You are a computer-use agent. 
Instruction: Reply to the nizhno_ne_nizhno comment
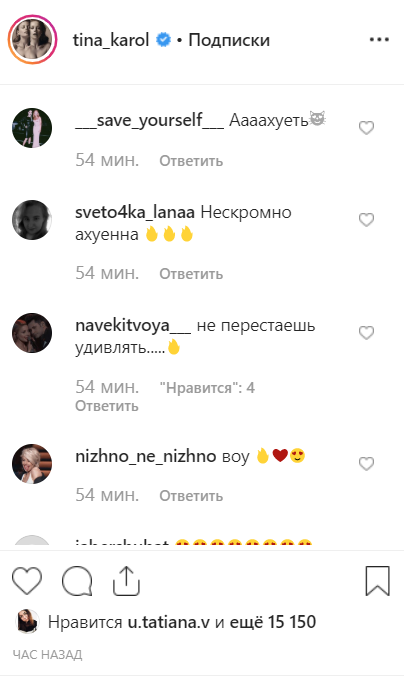191,496
